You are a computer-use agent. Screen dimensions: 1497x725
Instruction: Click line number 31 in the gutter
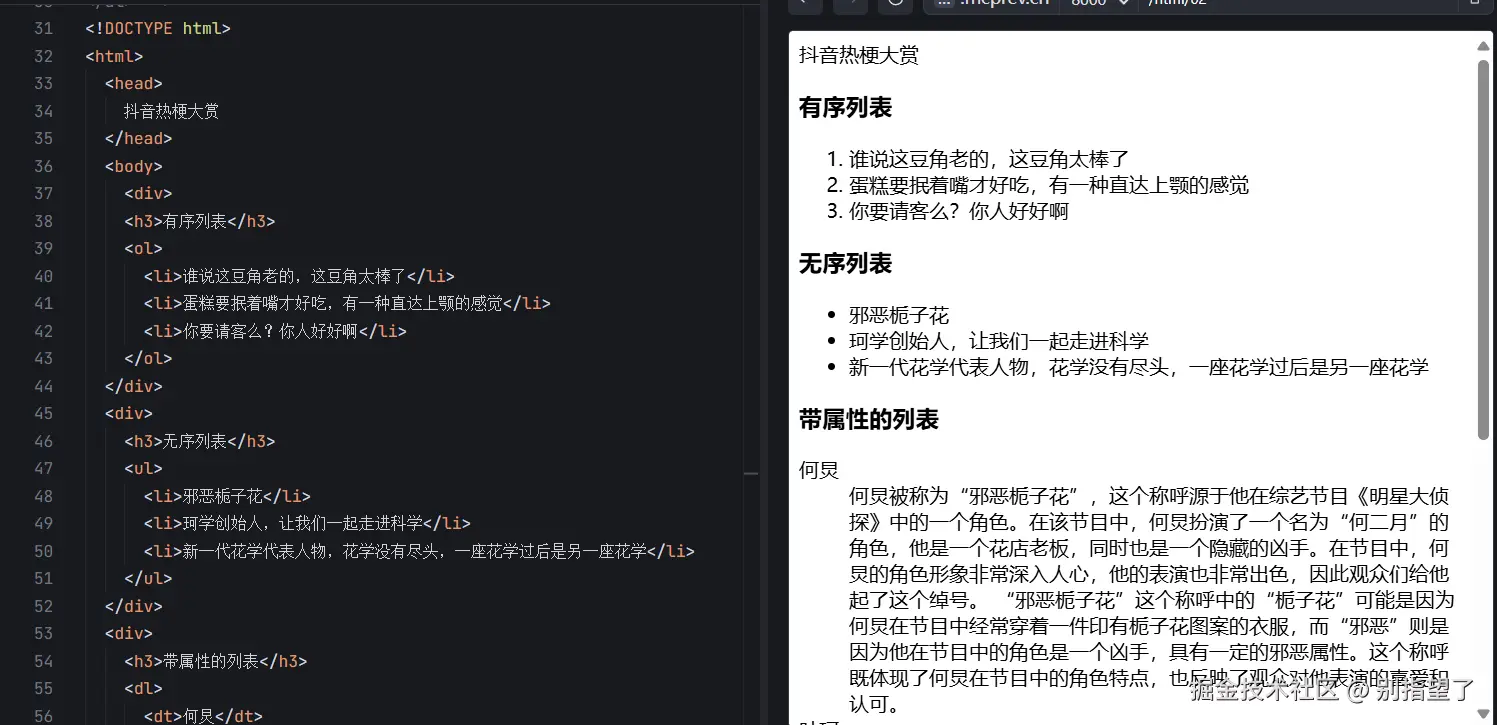(43, 28)
